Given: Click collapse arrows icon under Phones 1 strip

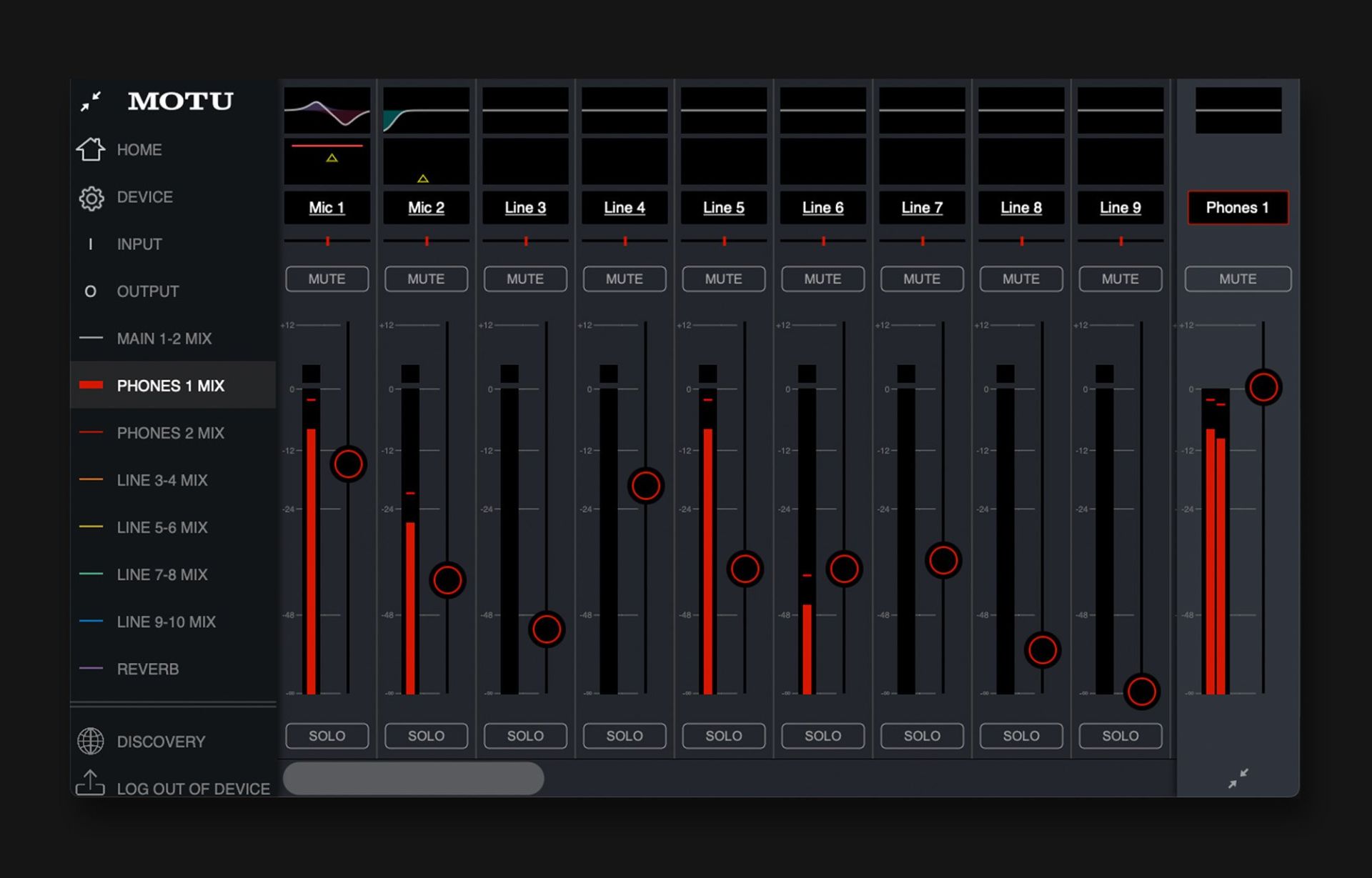Looking at the screenshot, I should [x=1238, y=778].
